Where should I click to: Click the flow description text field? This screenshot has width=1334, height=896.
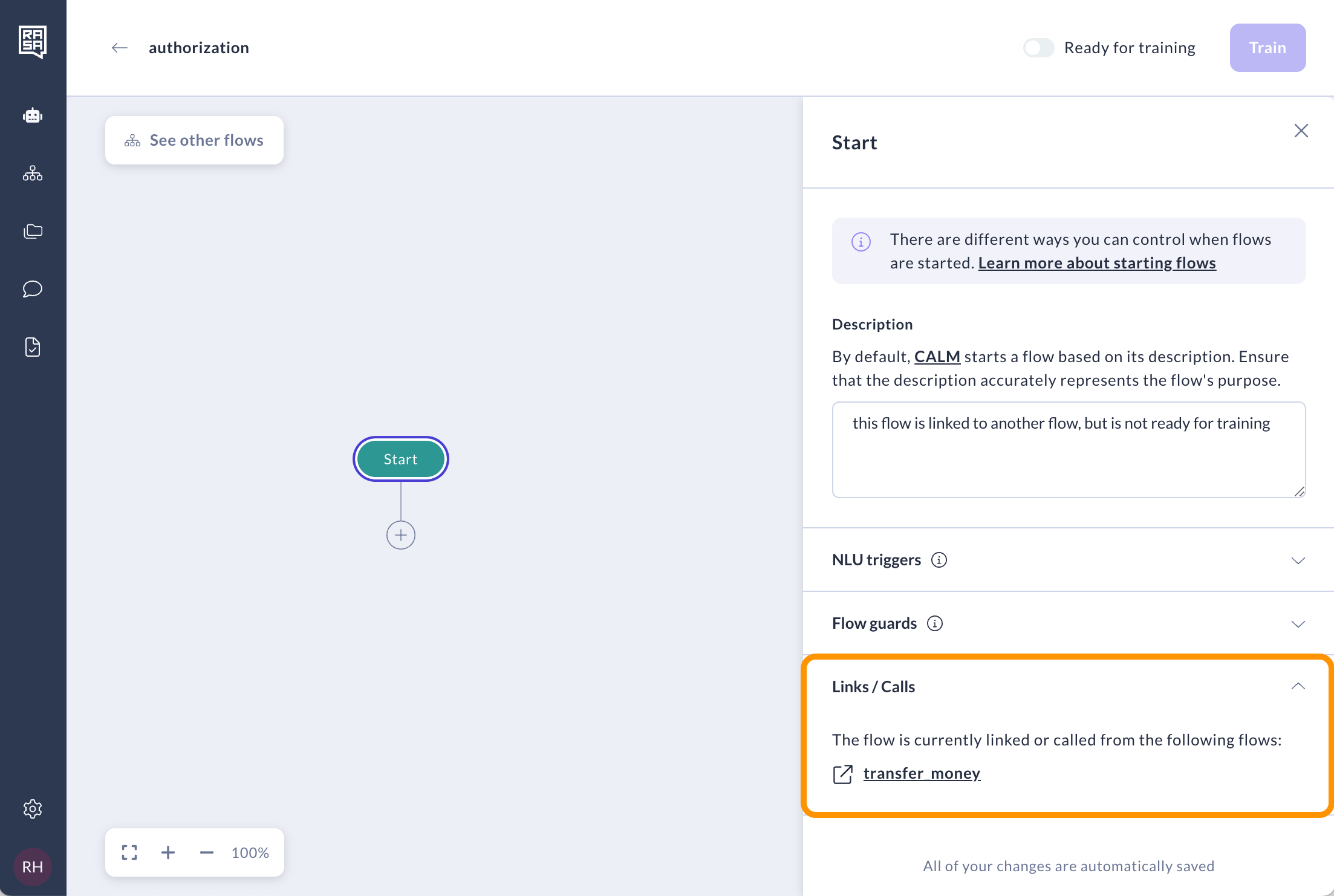click(x=1068, y=450)
